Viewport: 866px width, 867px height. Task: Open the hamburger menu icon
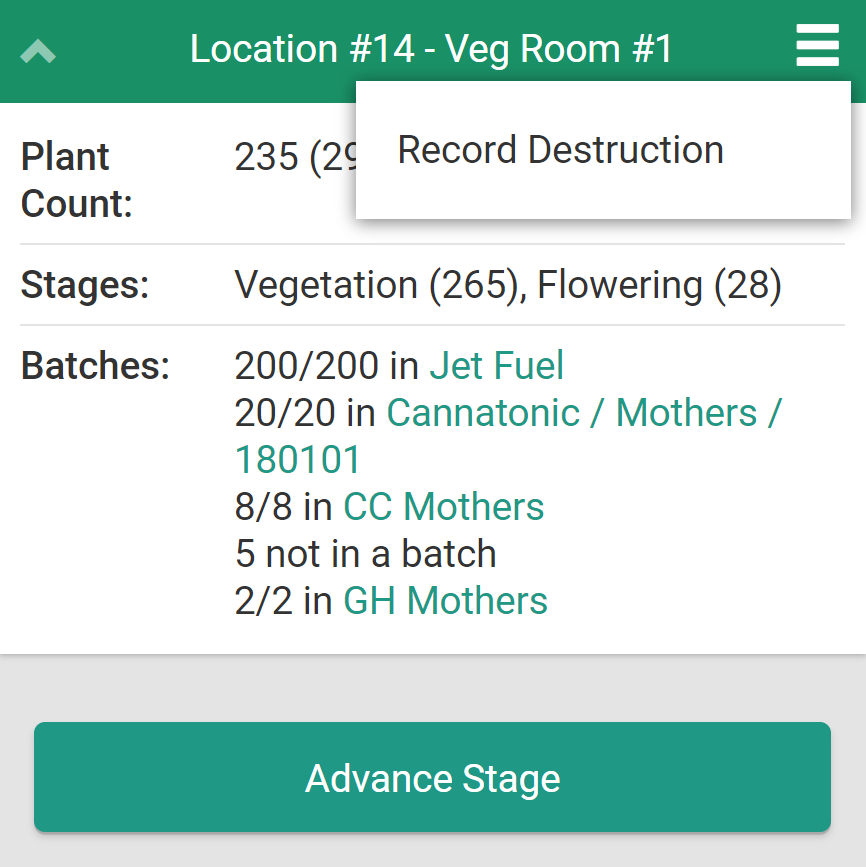coord(817,47)
